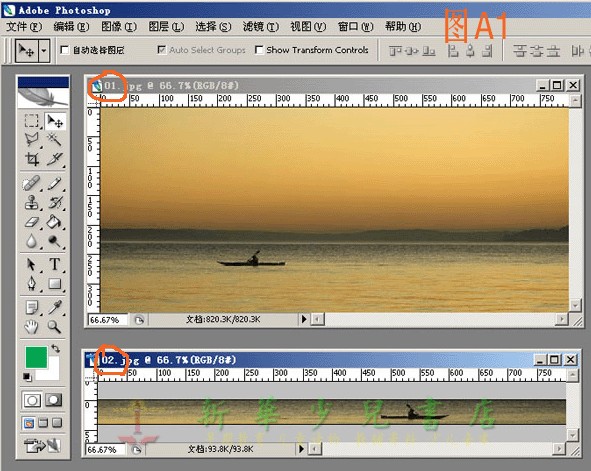Switch to Quick Mask Mode
Image resolution: width=591 pixels, height=471 pixels.
click(x=54, y=400)
